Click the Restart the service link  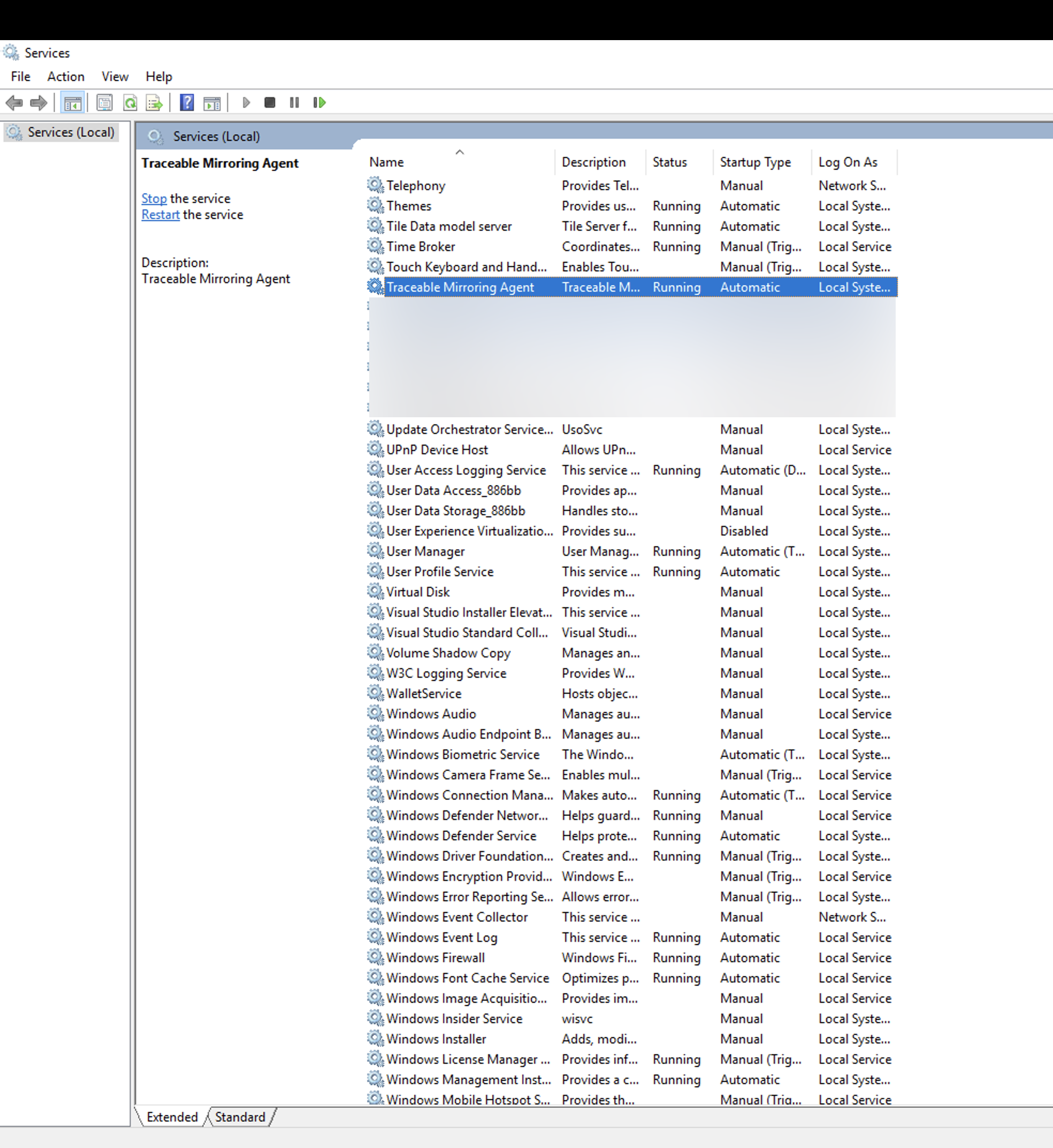coord(160,214)
